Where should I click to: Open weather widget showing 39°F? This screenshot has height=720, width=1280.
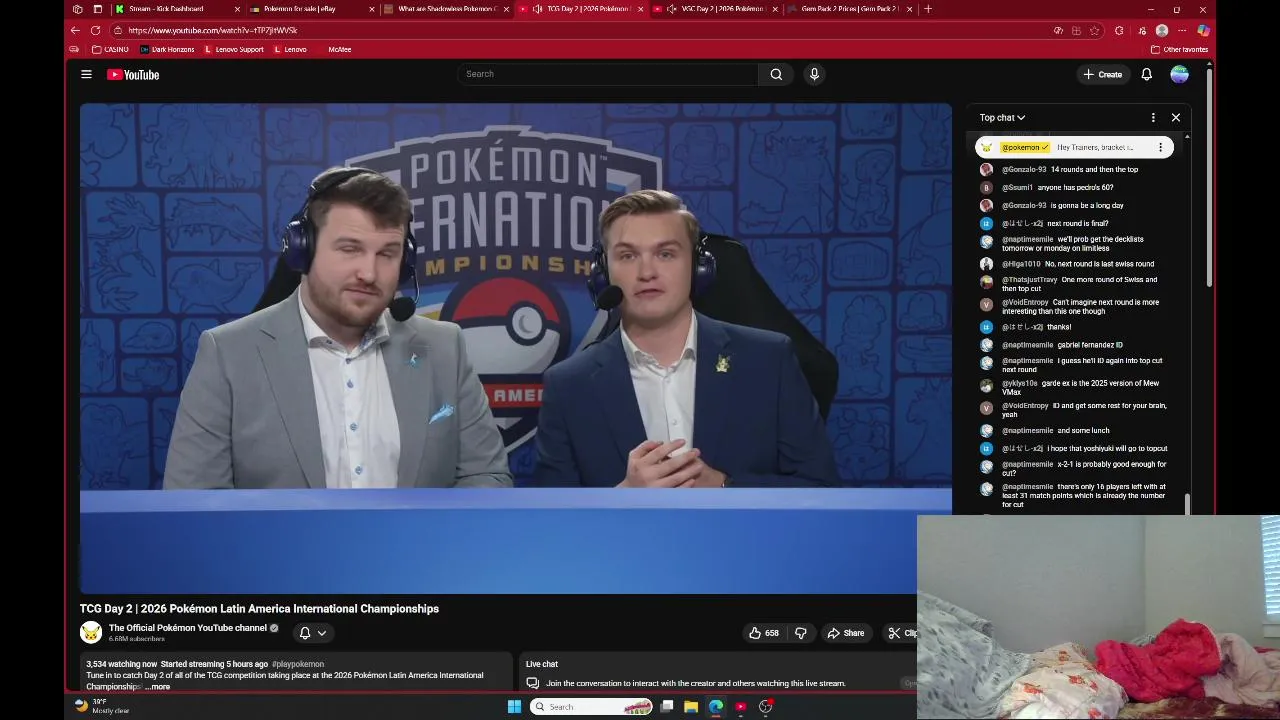click(x=102, y=706)
